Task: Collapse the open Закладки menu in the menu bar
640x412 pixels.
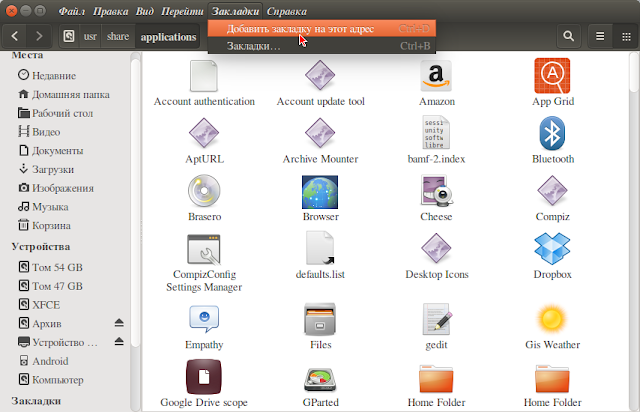Action: (235, 11)
